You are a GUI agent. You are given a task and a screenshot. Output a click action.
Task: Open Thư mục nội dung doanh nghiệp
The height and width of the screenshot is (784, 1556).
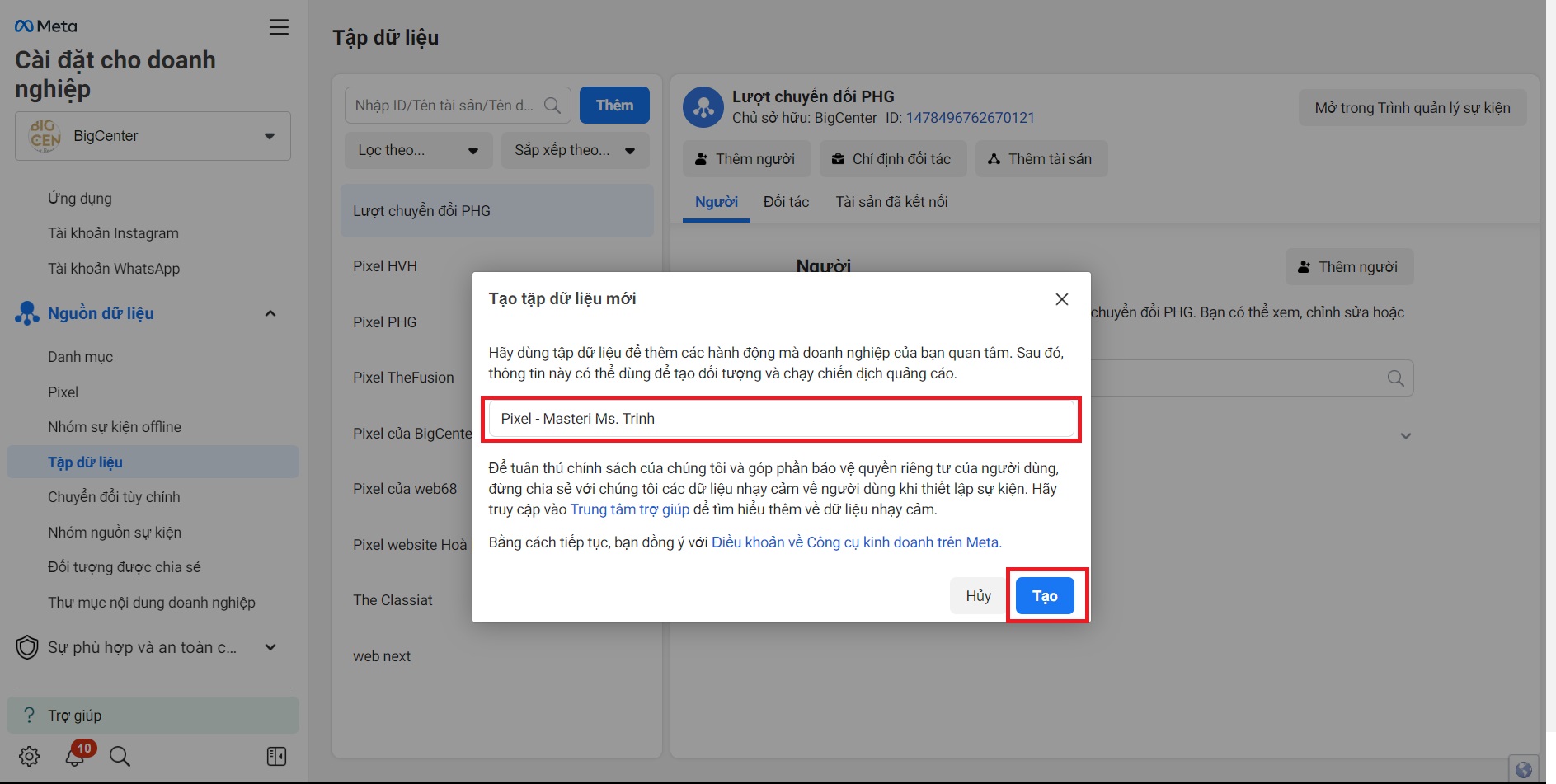[152, 603]
